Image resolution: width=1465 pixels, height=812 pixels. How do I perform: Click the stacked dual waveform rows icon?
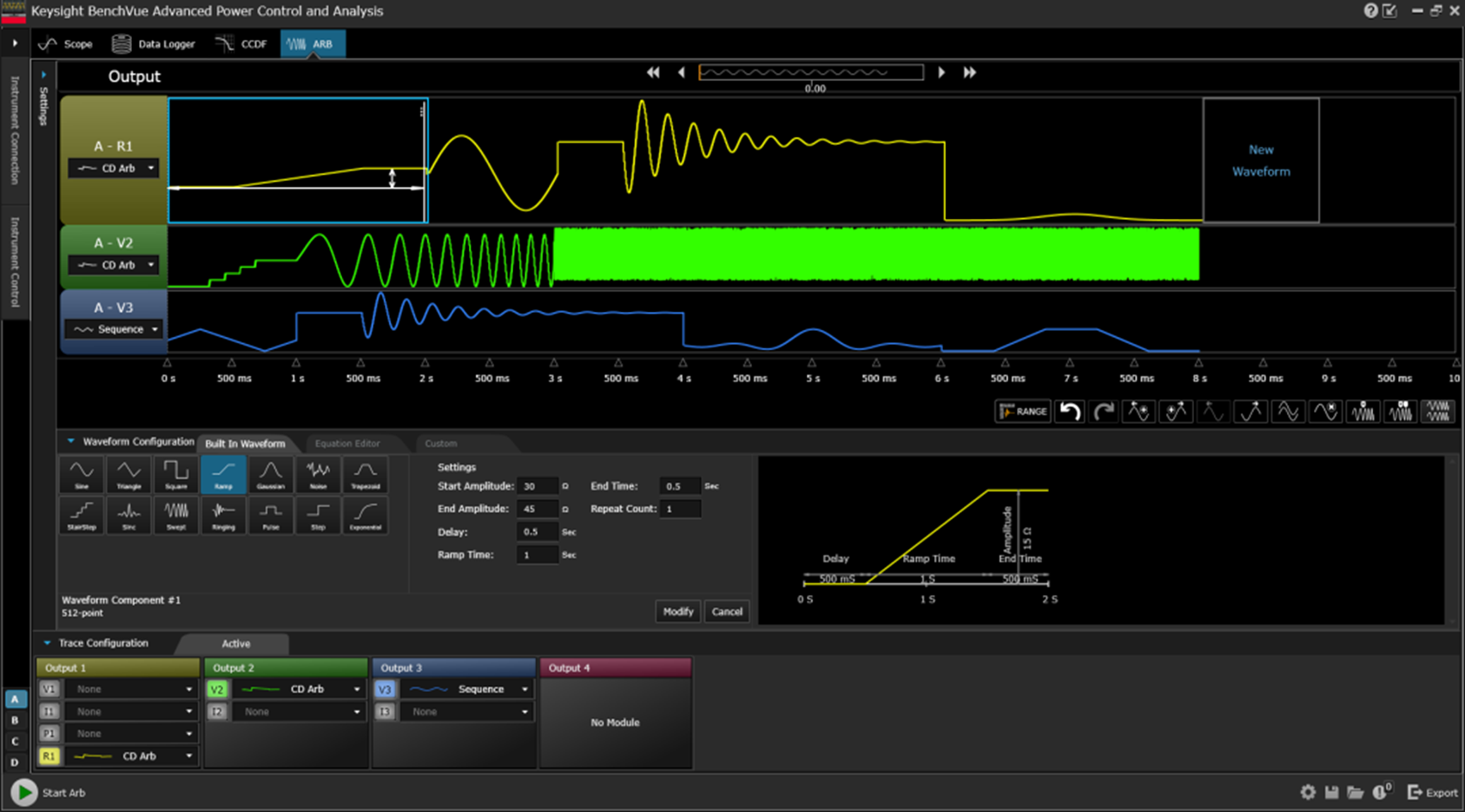click(1438, 412)
